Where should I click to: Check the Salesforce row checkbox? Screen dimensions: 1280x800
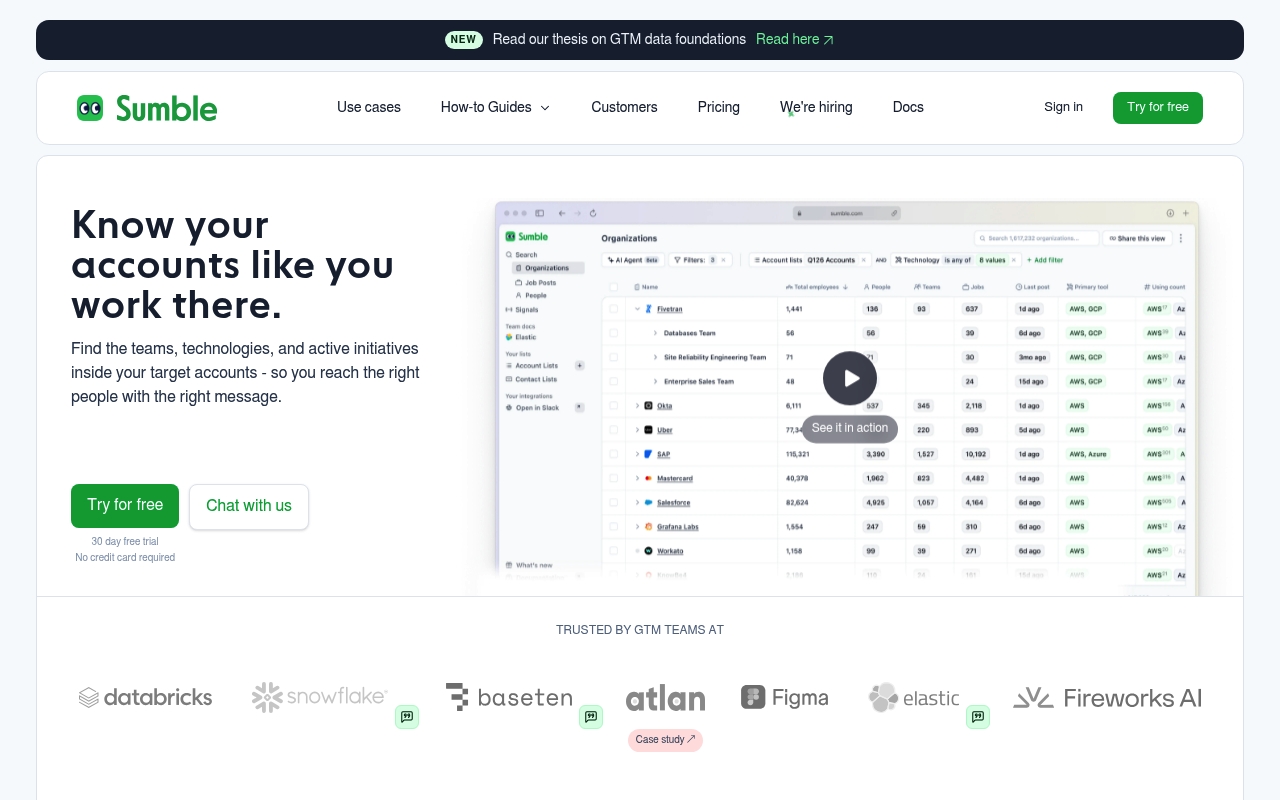pos(614,503)
